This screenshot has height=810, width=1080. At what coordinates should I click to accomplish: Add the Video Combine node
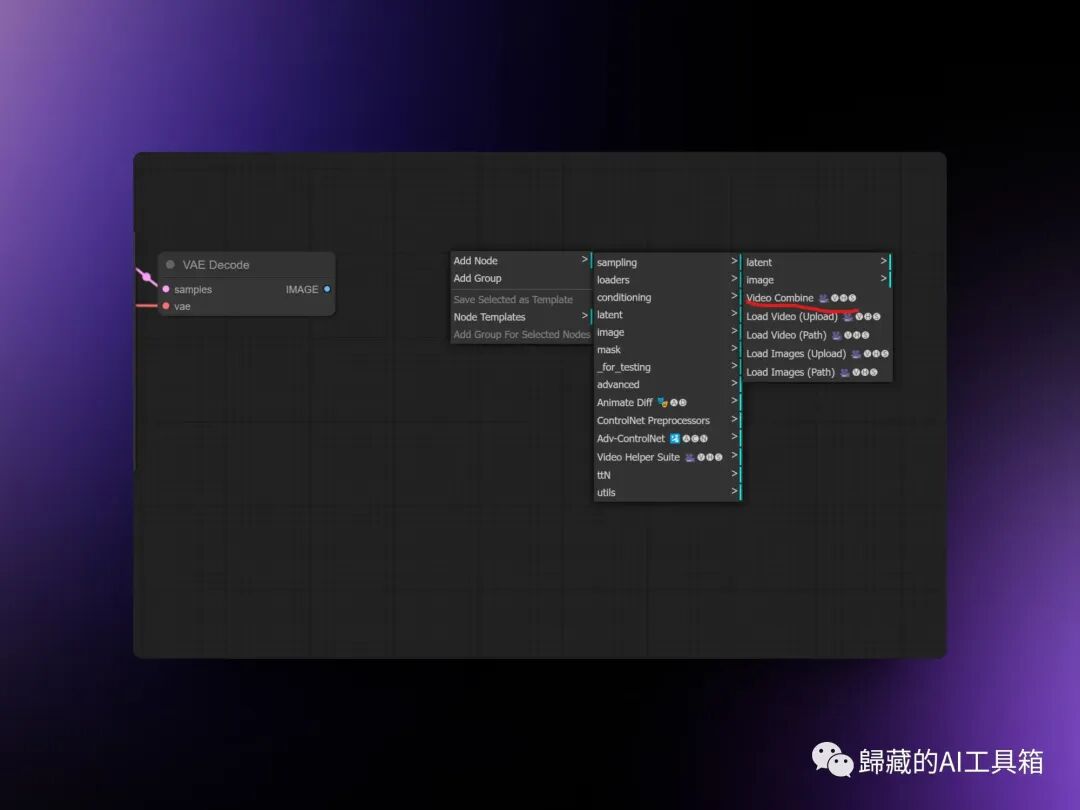pyautogui.click(x=817, y=298)
